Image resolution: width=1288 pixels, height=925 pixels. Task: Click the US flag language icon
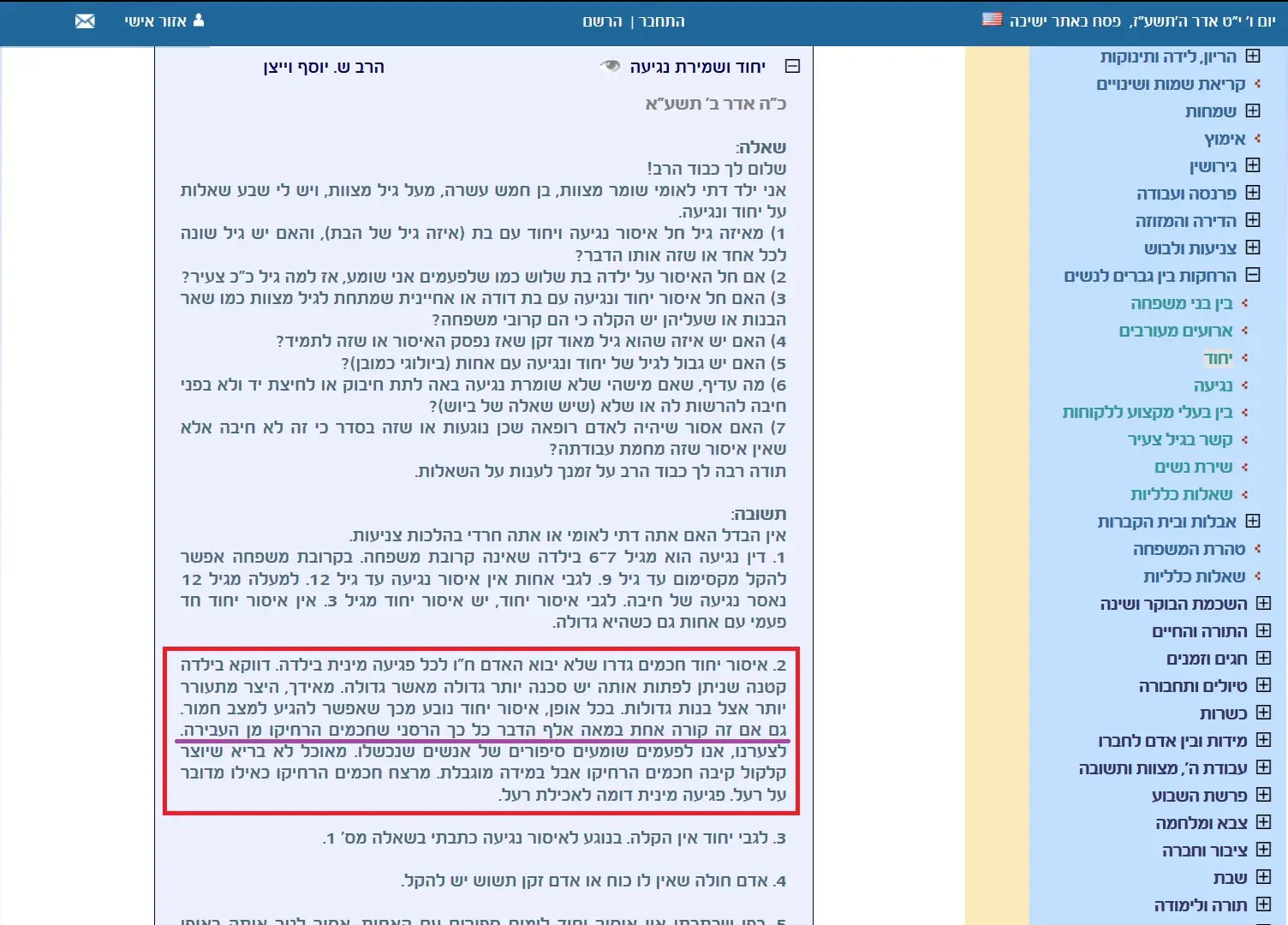pos(992,20)
